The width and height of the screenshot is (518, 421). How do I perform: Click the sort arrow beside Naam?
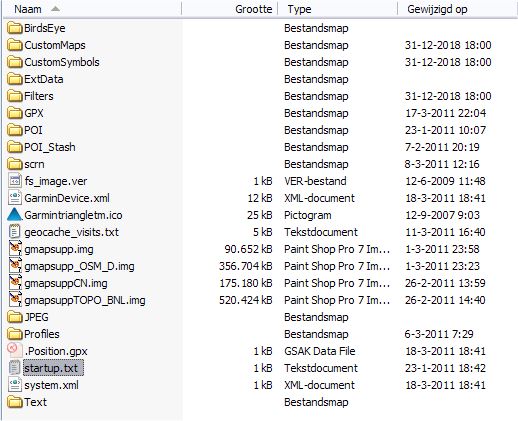point(55,9)
